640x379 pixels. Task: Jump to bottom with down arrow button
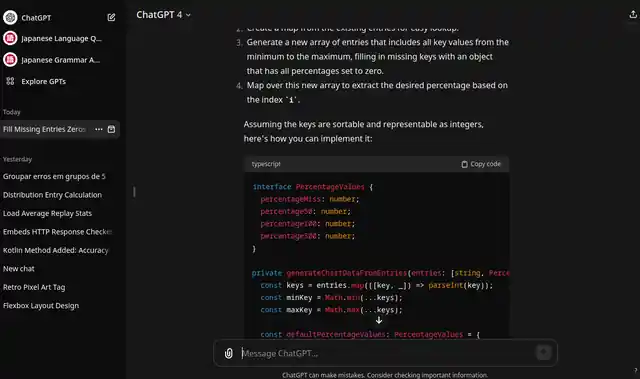coord(379,320)
